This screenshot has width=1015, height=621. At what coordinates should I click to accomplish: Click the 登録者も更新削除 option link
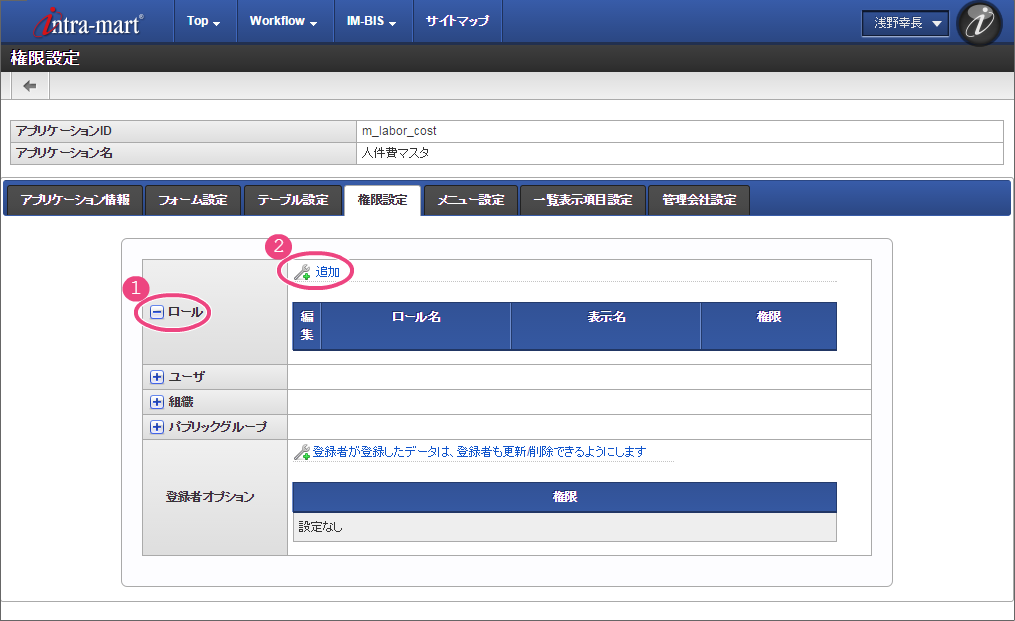(479, 452)
